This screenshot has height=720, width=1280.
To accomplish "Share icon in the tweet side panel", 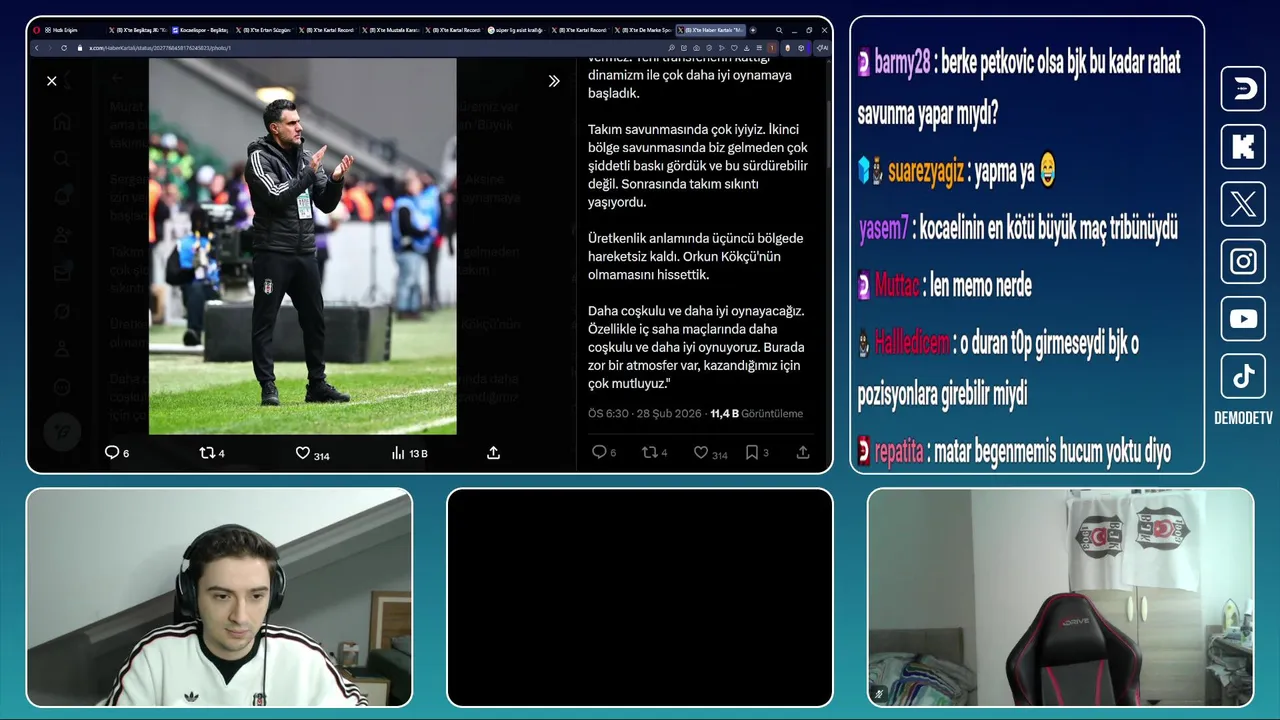I will [x=803, y=452].
